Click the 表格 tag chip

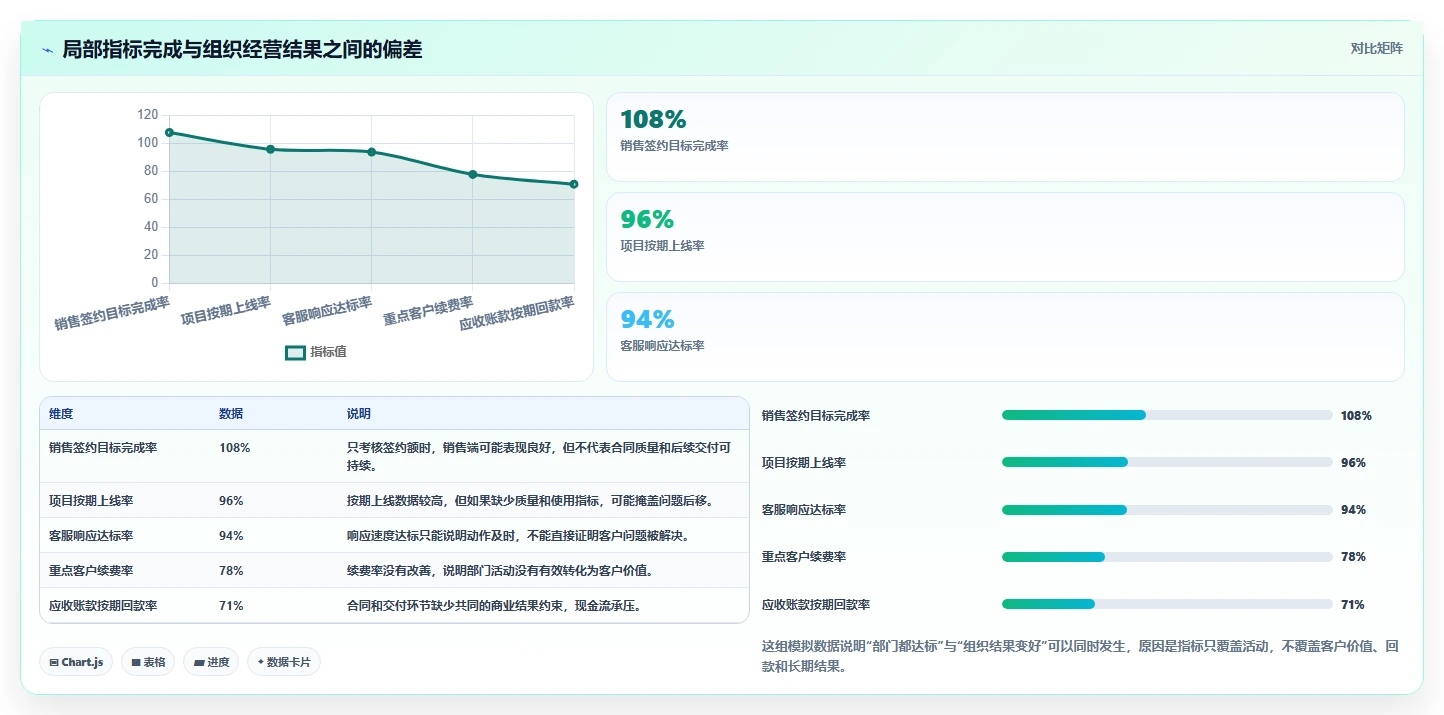tap(148, 662)
